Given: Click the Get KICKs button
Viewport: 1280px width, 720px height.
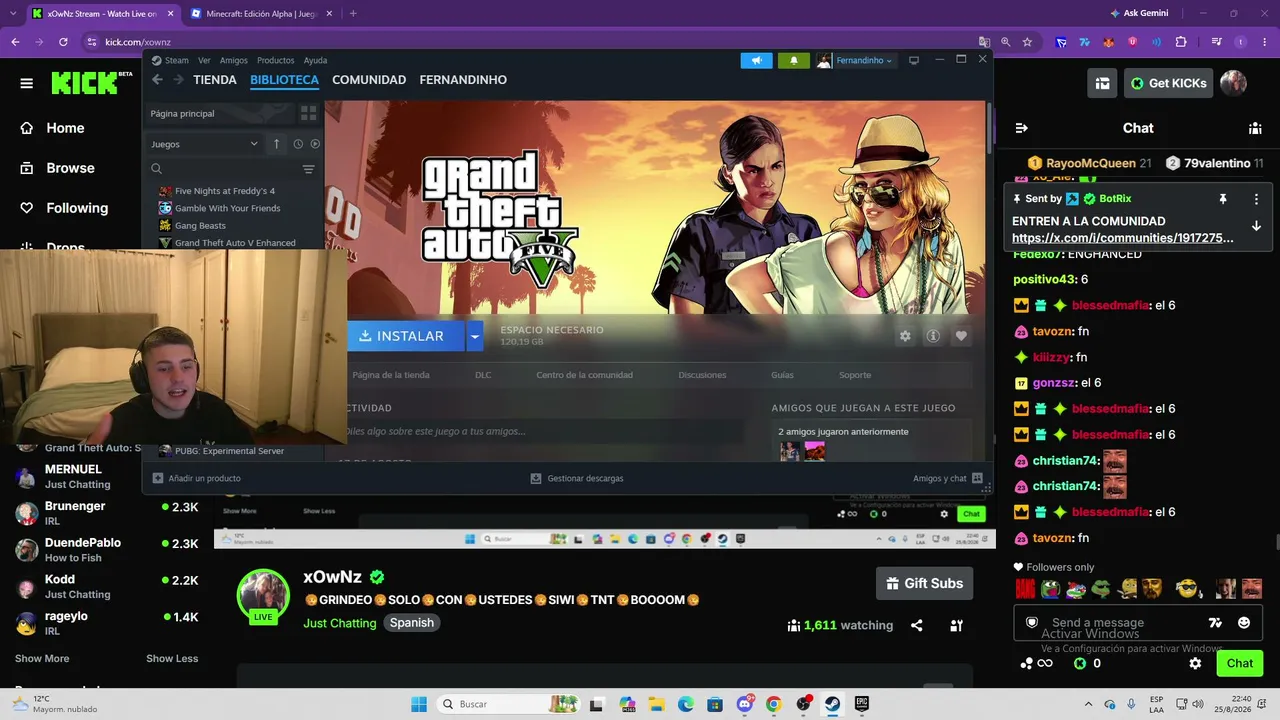Looking at the screenshot, I should pyautogui.click(x=1168, y=83).
